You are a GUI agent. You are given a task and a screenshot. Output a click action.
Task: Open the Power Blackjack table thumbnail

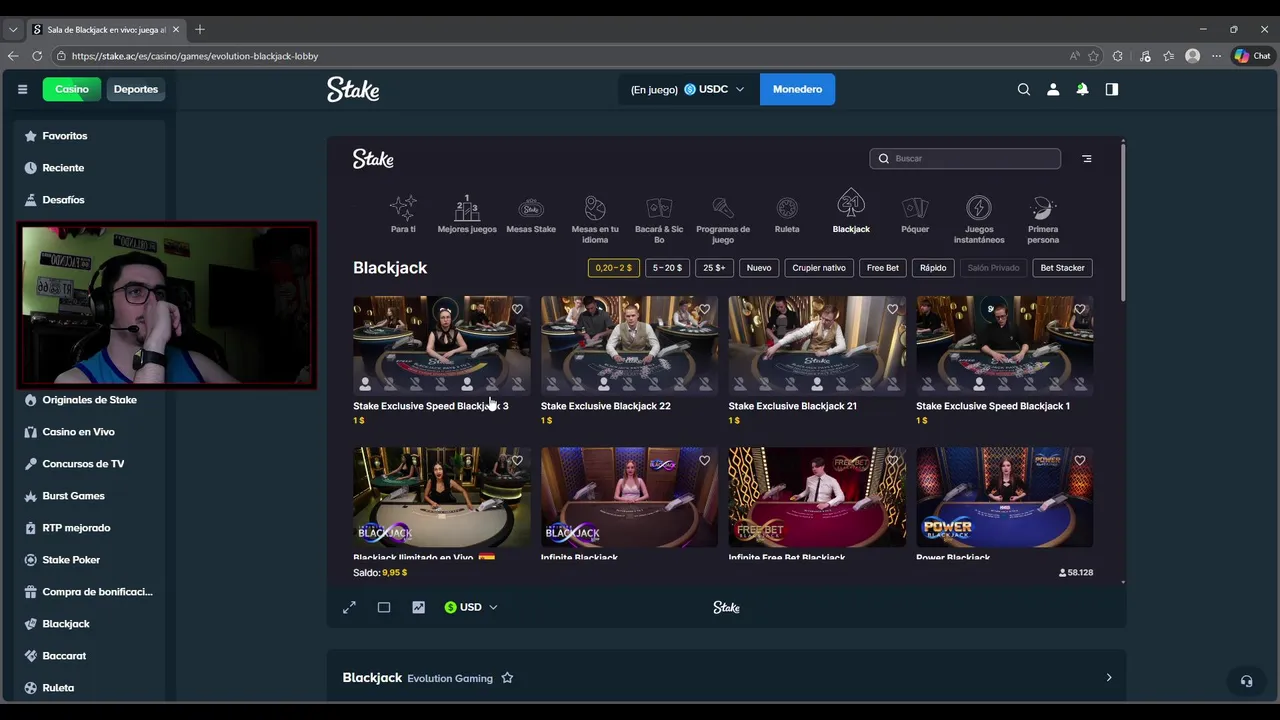[1004, 497]
